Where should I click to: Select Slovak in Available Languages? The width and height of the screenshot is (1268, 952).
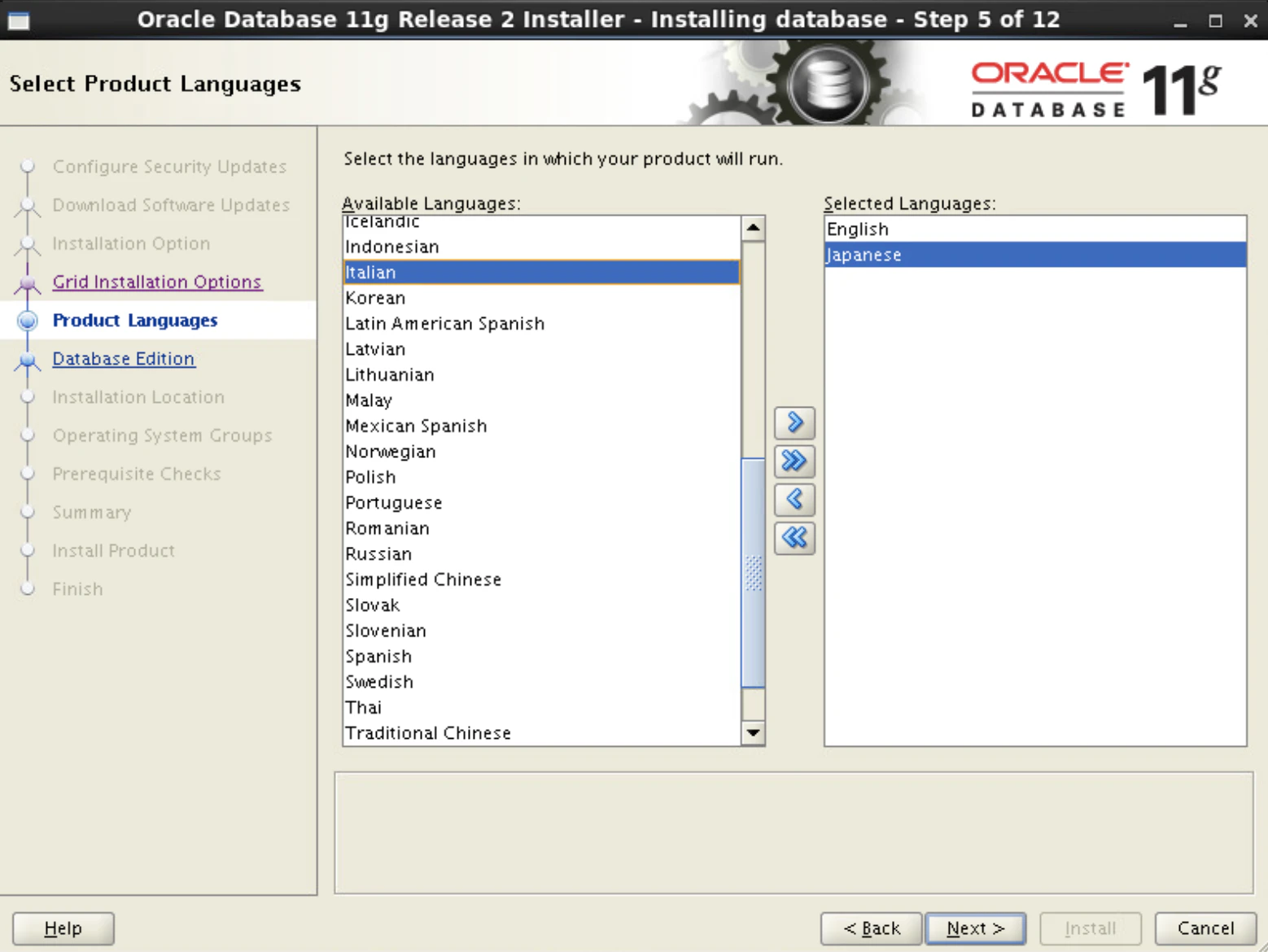tap(542, 605)
